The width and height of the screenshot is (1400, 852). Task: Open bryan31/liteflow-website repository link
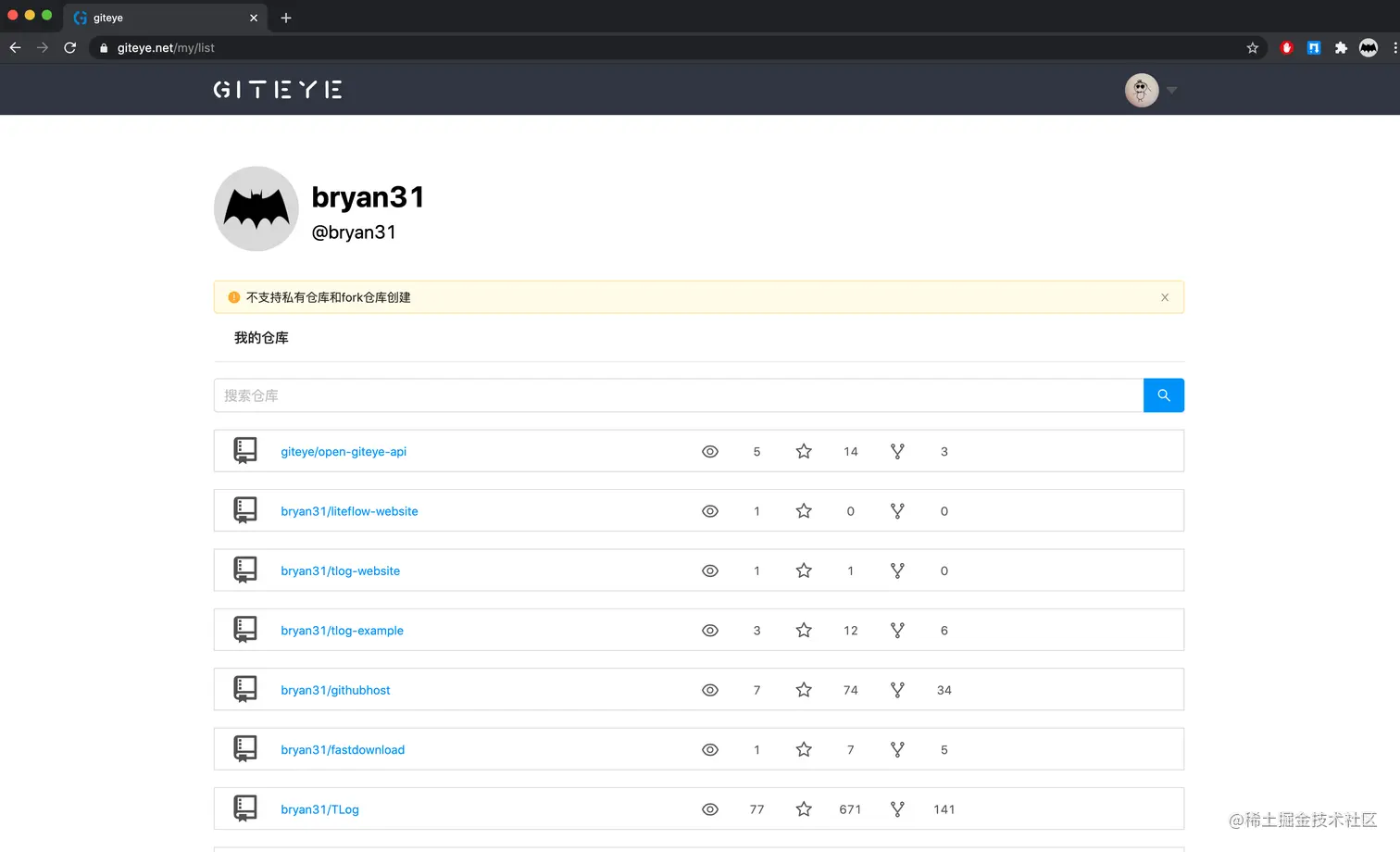(x=349, y=511)
